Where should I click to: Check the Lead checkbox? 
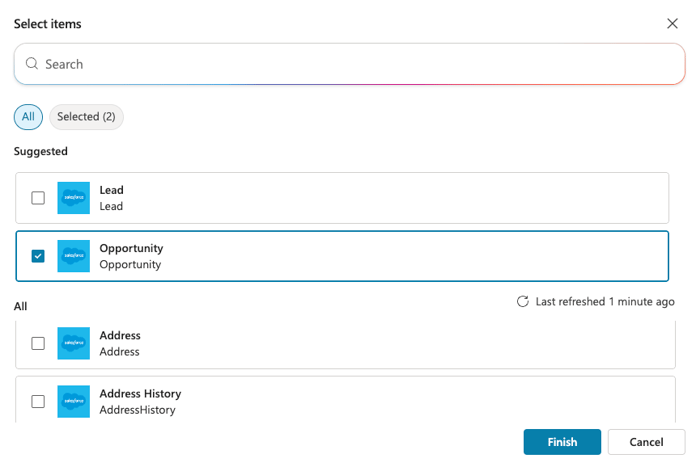[x=38, y=198]
